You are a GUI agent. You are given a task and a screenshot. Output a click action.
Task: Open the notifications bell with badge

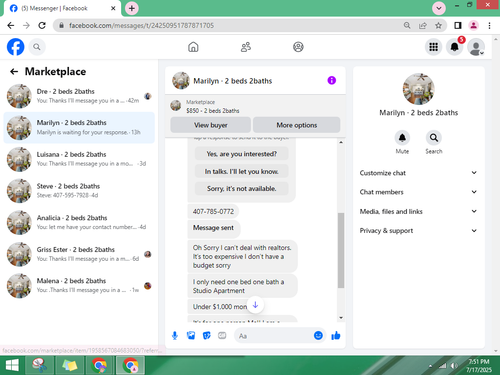pyautogui.click(x=455, y=47)
